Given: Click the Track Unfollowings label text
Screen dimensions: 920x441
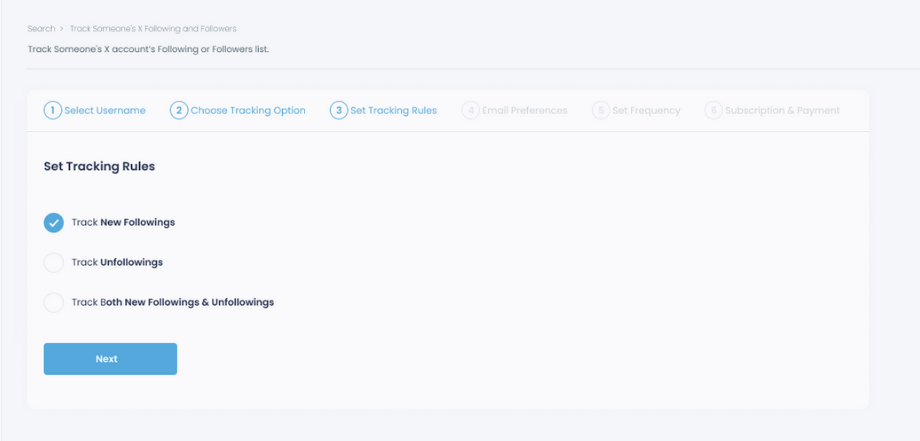Looking at the screenshot, I should coord(117,262).
